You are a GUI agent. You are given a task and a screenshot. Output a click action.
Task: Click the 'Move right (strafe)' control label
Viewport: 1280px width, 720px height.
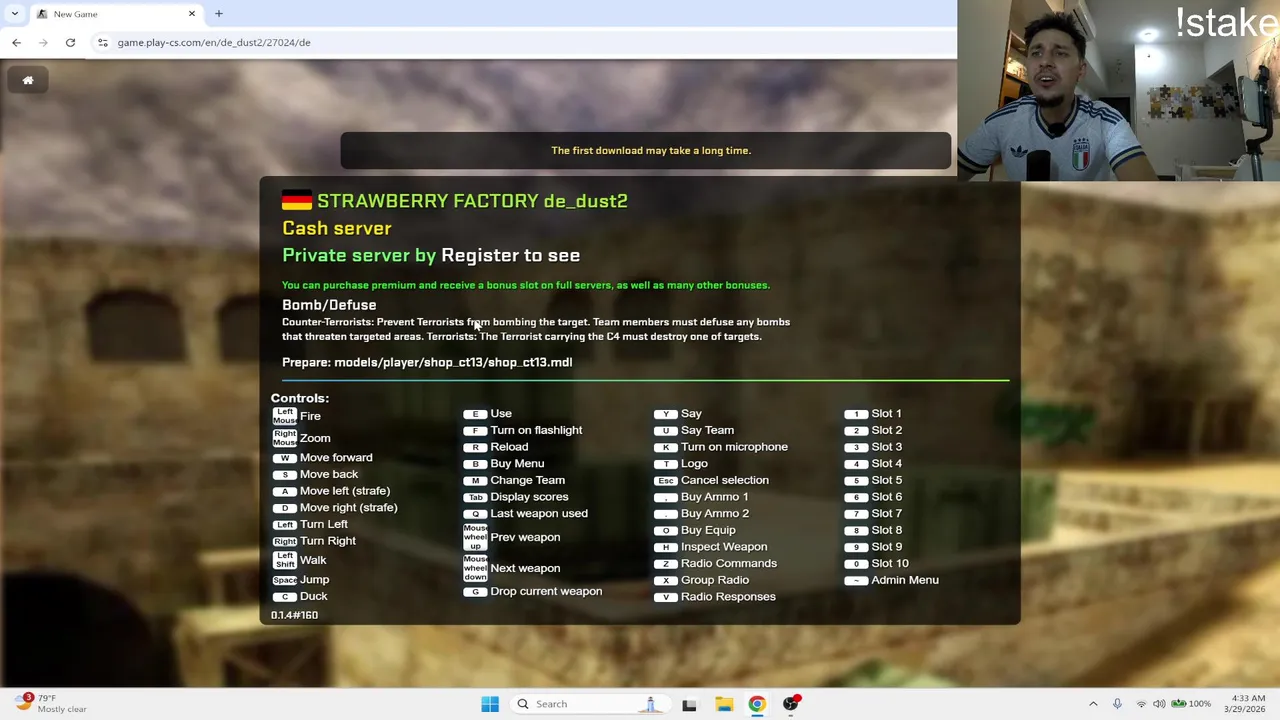click(x=348, y=507)
